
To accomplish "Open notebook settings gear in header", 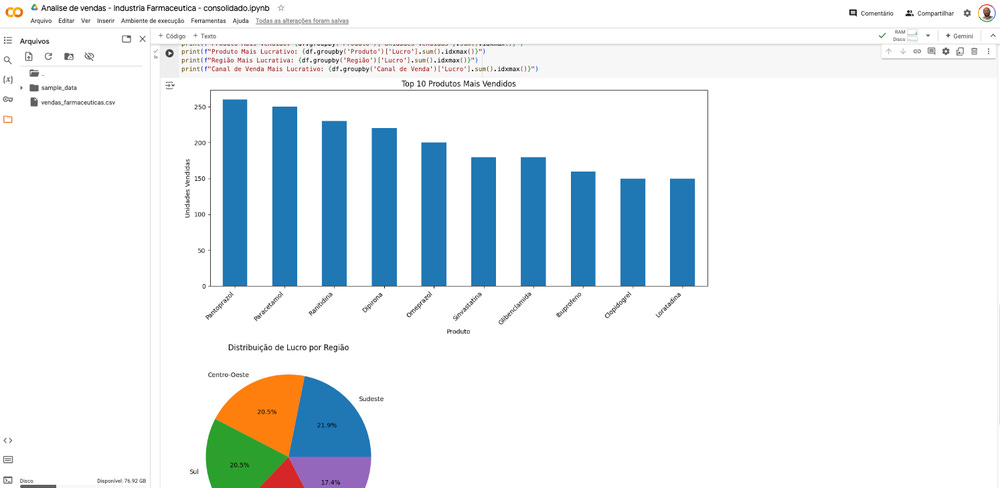I will click(967, 13).
